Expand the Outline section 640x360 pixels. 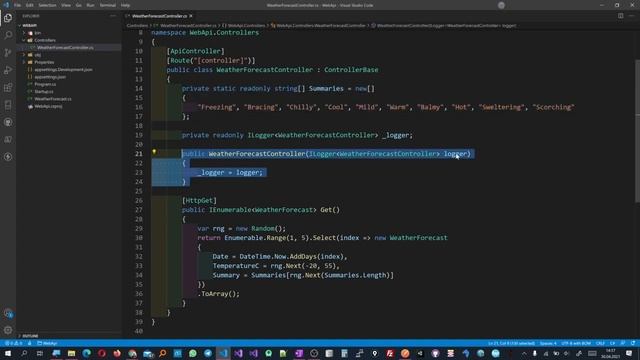(30, 336)
